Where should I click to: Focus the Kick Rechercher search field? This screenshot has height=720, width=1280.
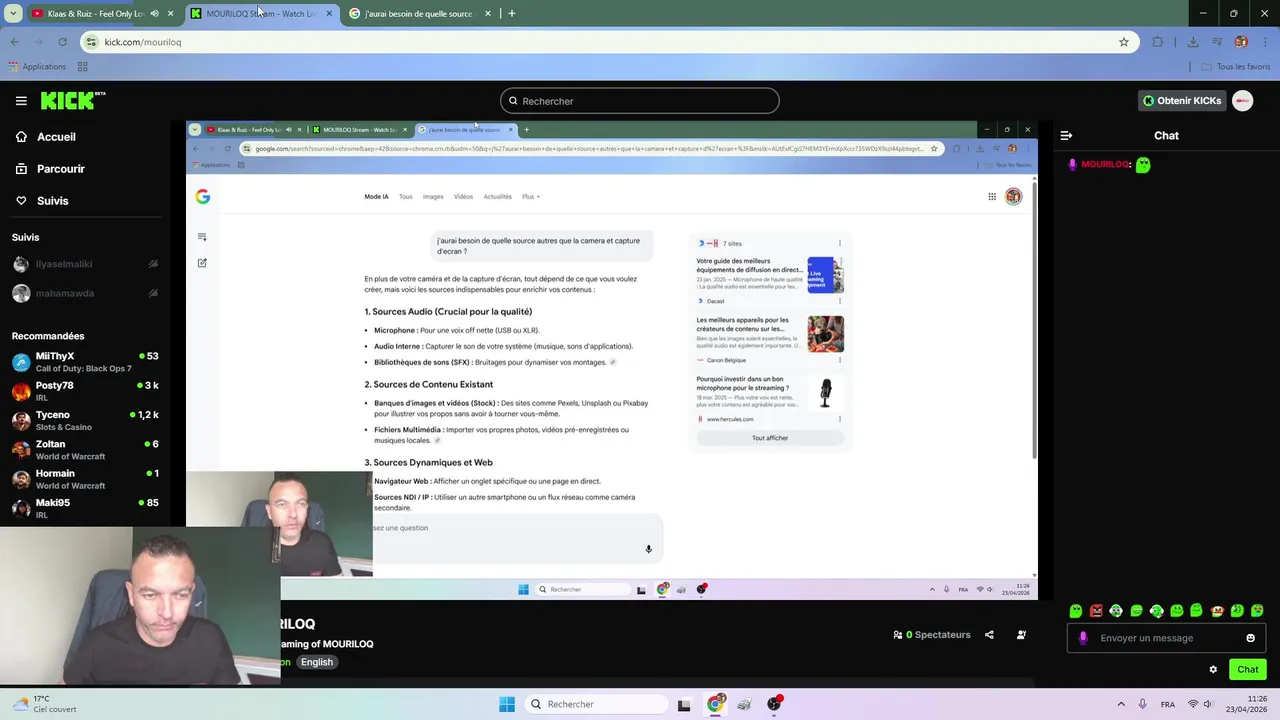640,101
